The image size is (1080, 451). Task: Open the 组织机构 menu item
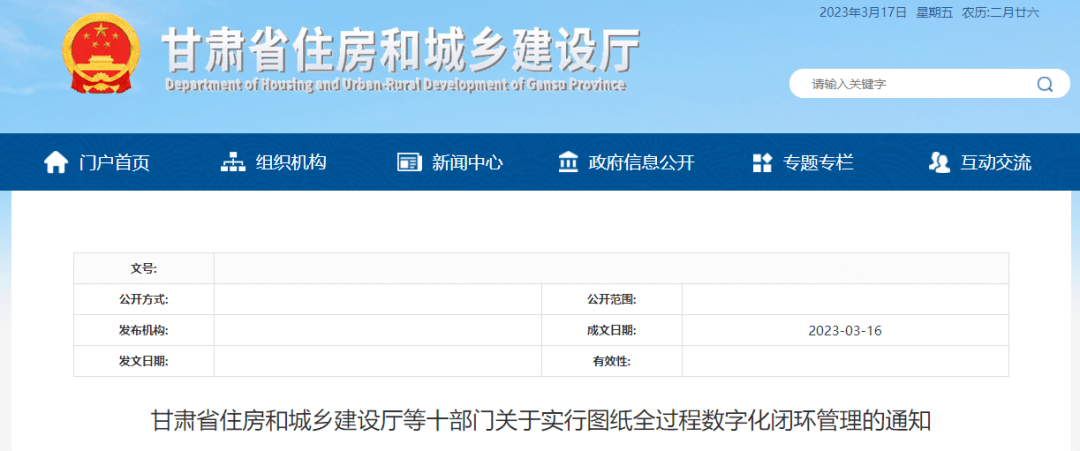coord(291,163)
